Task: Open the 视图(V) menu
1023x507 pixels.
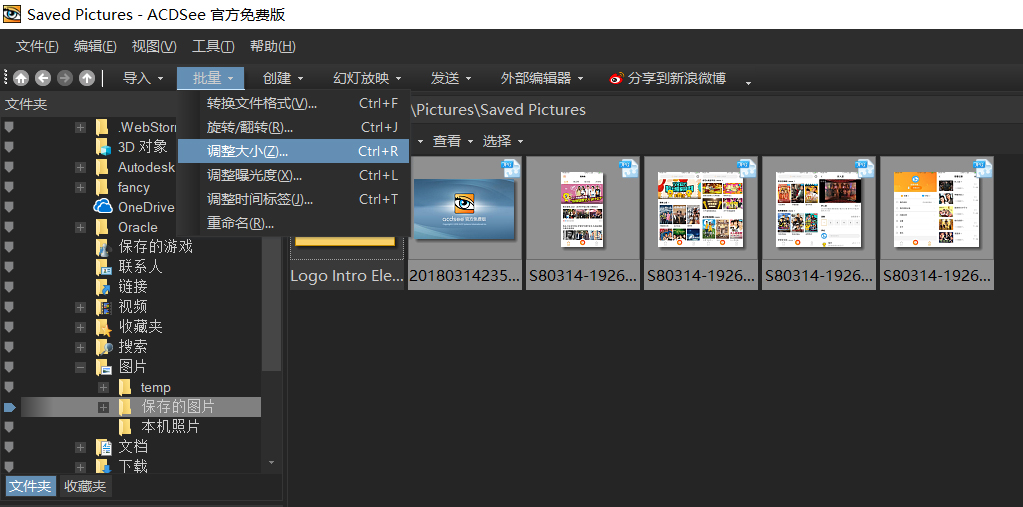Action: [154, 46]
